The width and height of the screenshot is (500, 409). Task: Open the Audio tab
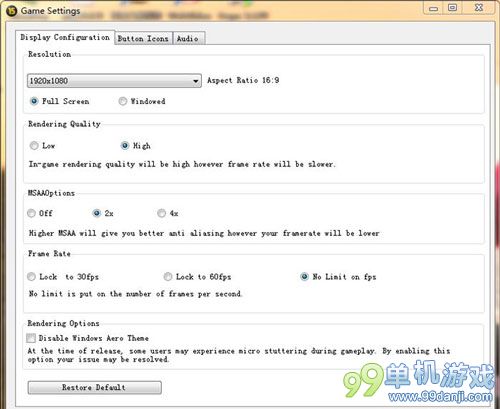188,39
